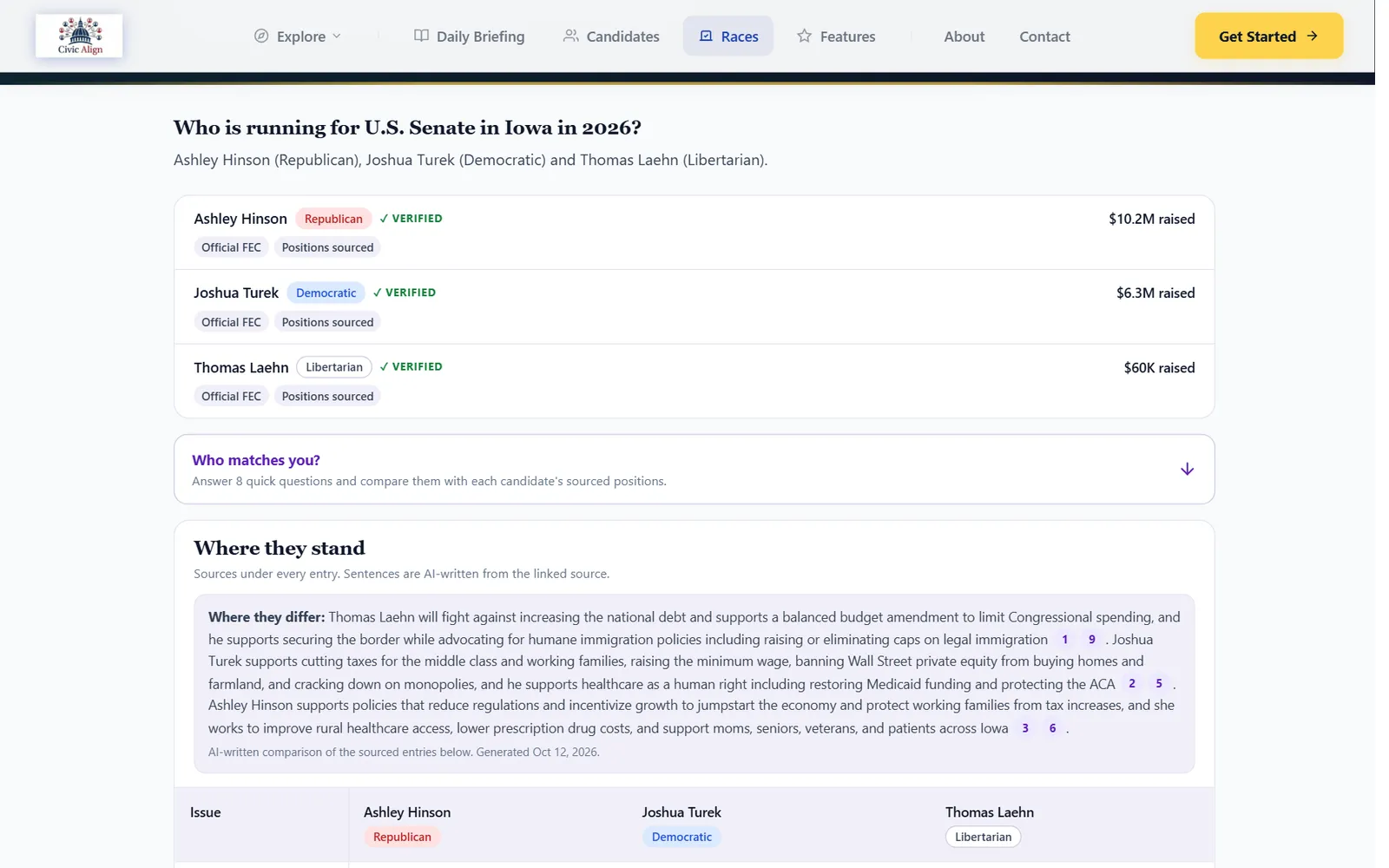Click the Get Started button
This screenshot has height=868, width=1389.
click(x=1268, y=36)
